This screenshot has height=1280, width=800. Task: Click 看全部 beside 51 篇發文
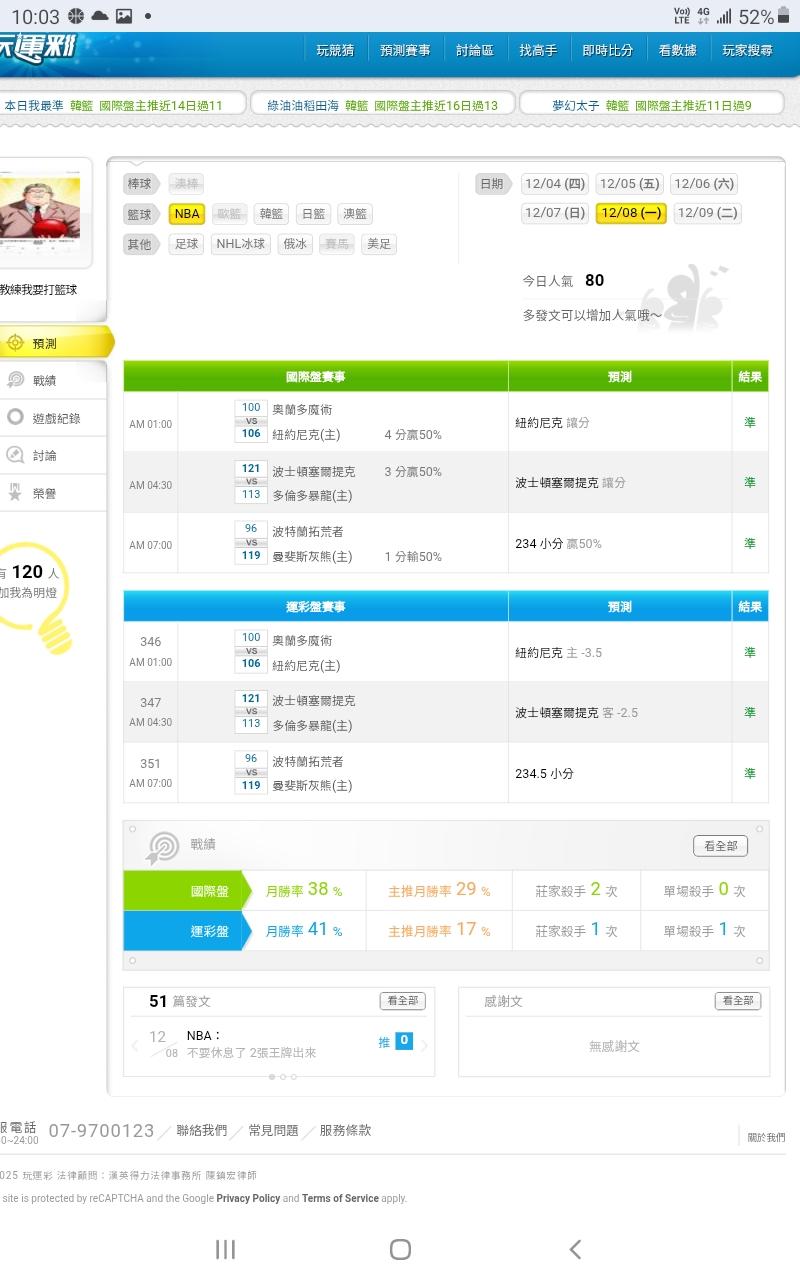402,1001
